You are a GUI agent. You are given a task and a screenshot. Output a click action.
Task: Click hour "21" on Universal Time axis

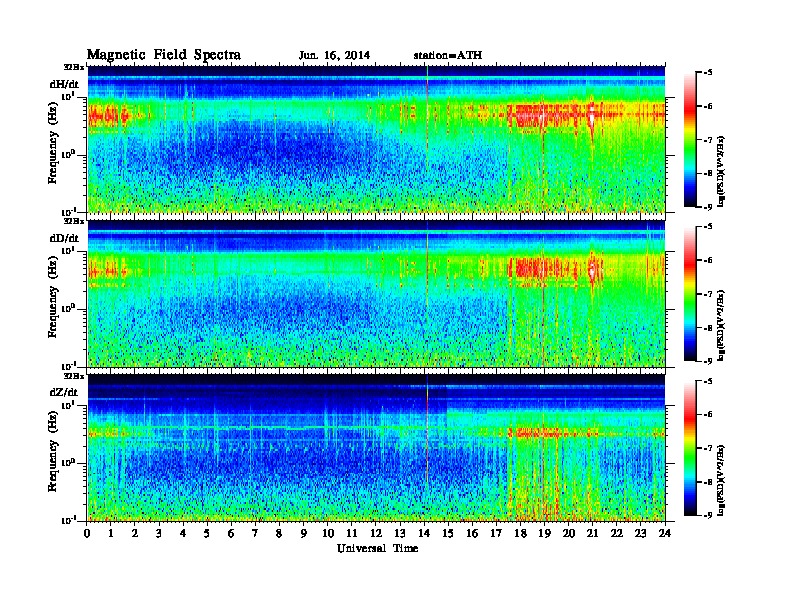click(592, 534)
